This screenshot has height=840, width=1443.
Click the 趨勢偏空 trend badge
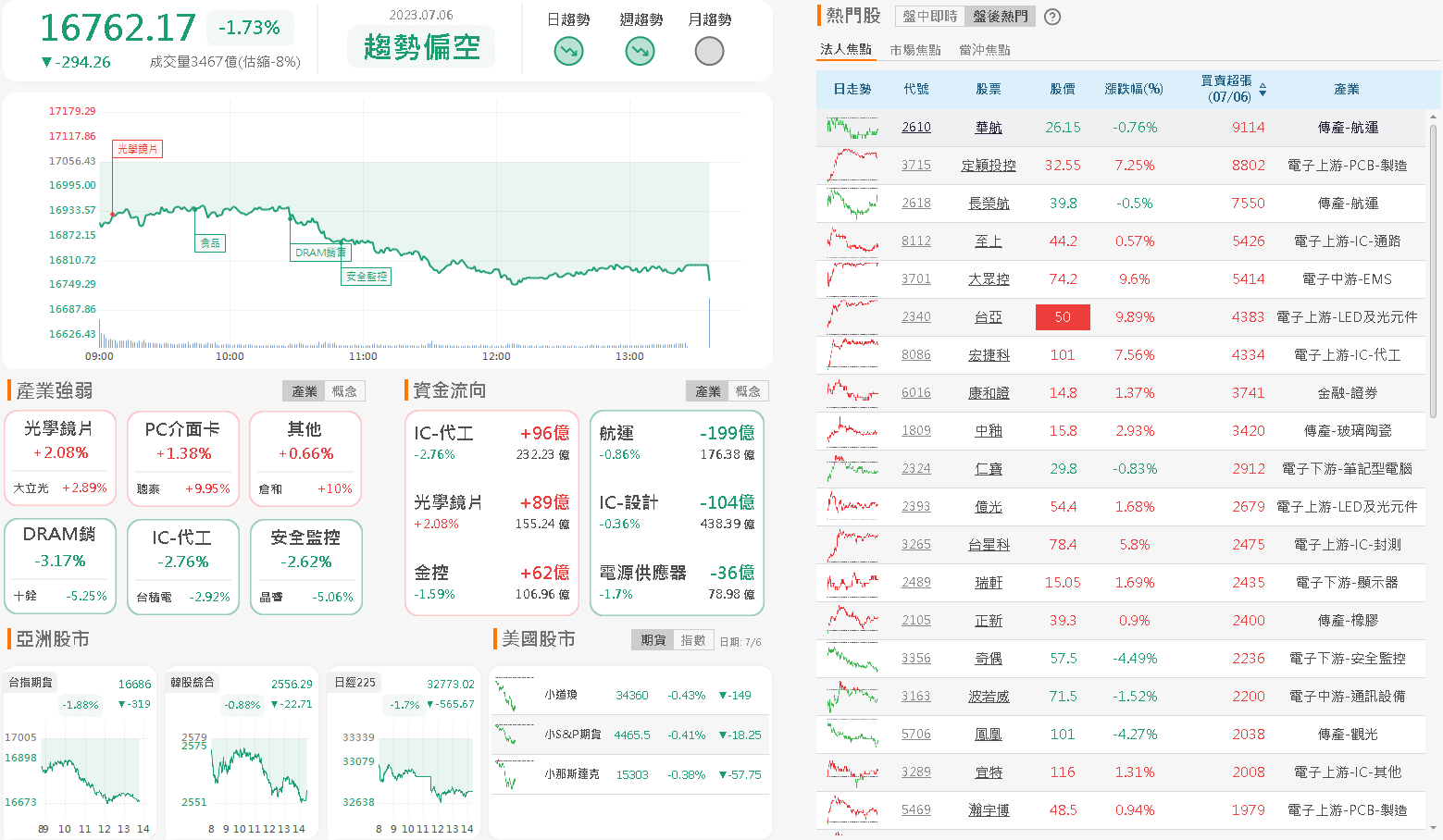422,46
